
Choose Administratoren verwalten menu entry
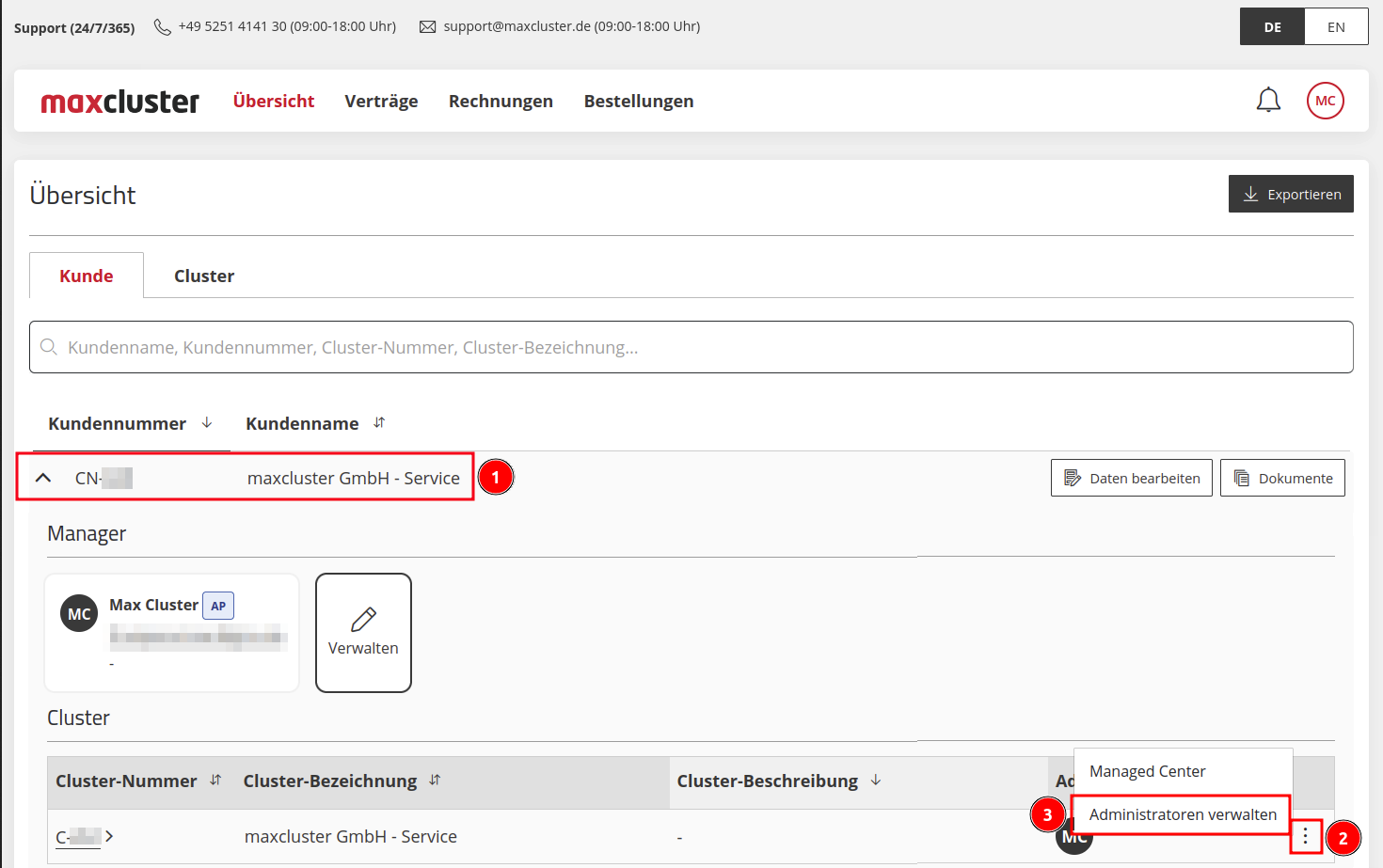tap(1184, 814)
